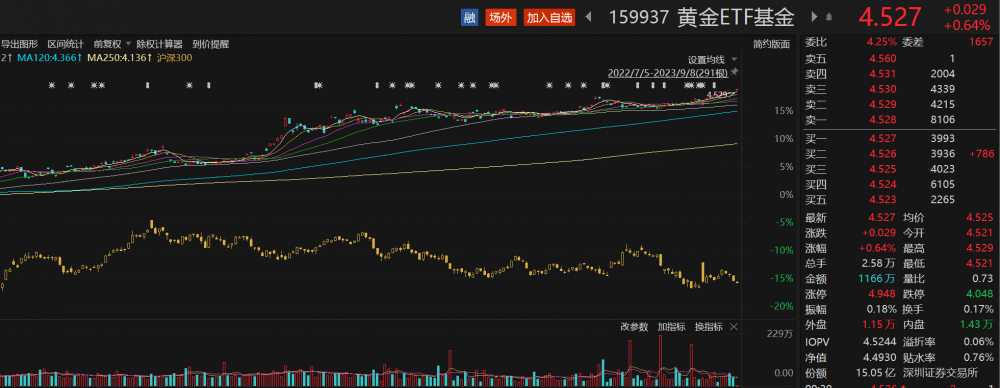
Task: Click 换指标 to switch indicator
Action: pos(709,327)
